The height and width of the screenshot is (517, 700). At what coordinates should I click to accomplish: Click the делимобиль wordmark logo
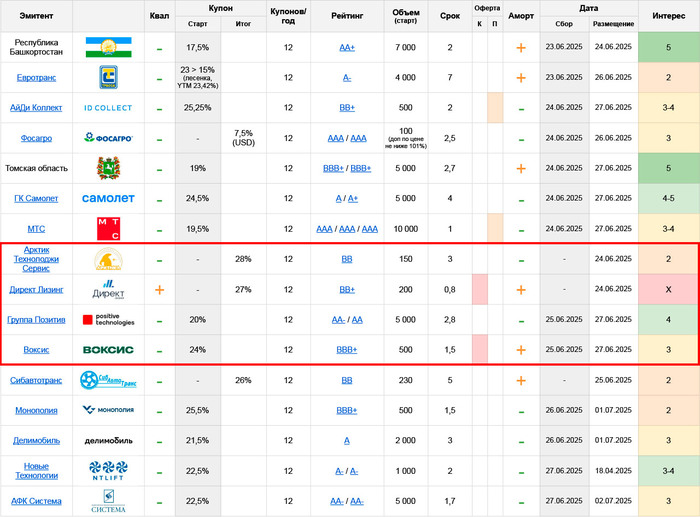(x=108, y=441)
